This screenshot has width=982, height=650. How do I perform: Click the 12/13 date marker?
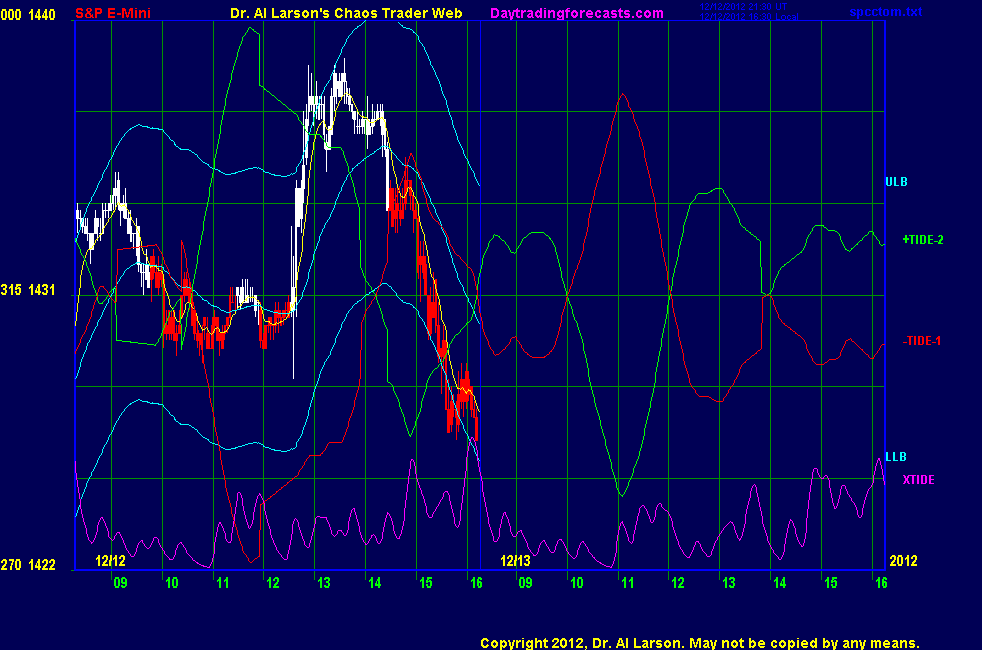click(x=515, y=560)
